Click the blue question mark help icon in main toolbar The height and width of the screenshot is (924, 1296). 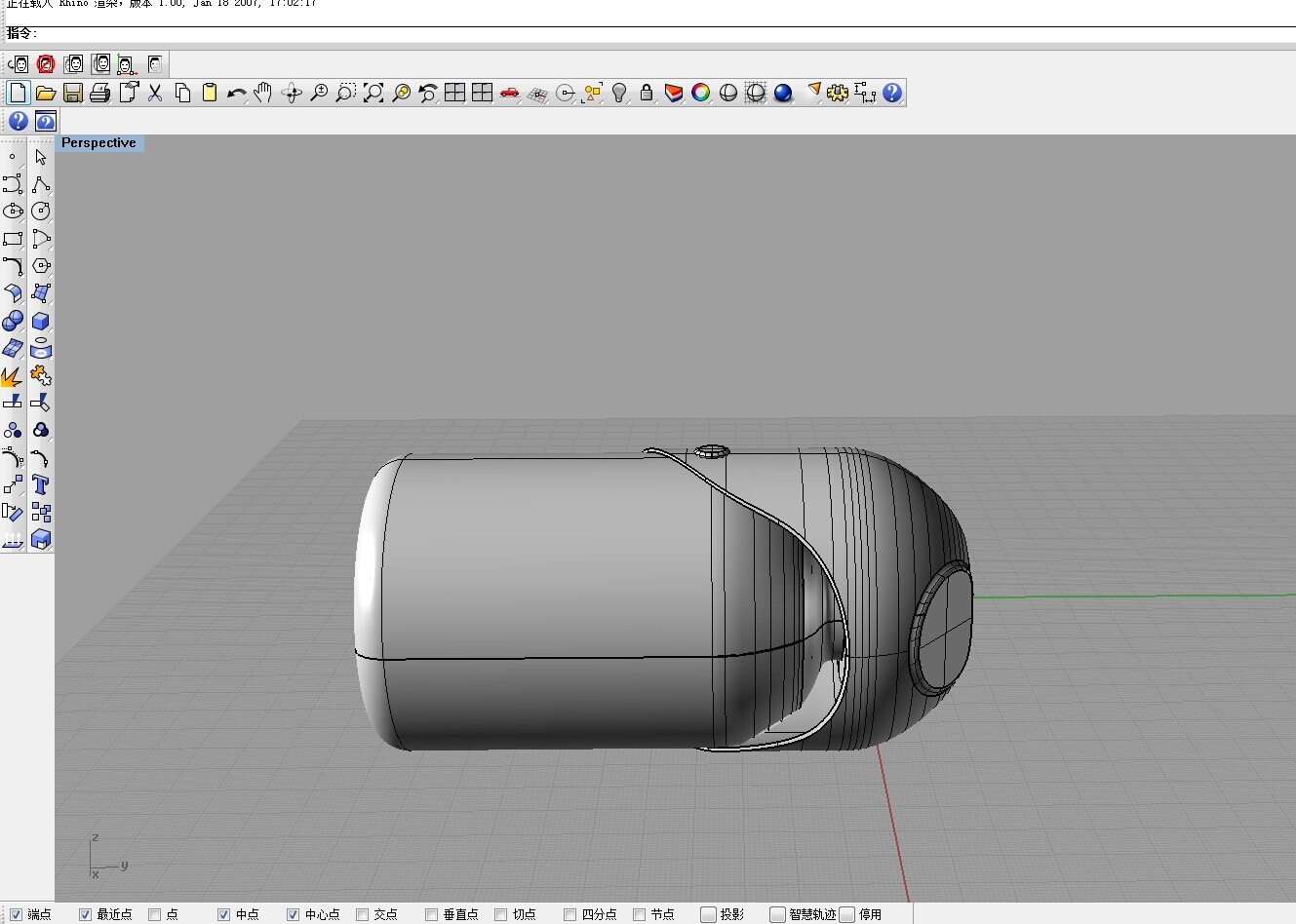(892, 93)
